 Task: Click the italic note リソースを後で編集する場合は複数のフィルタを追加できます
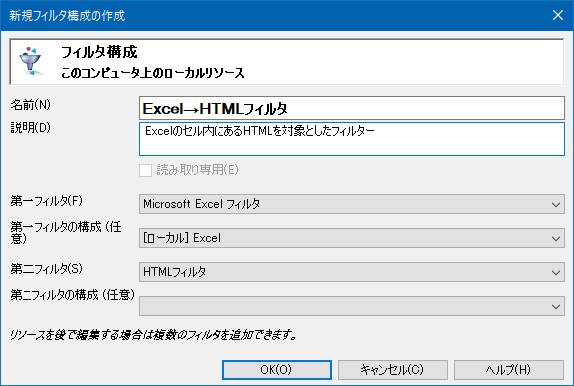pos(153,335)
